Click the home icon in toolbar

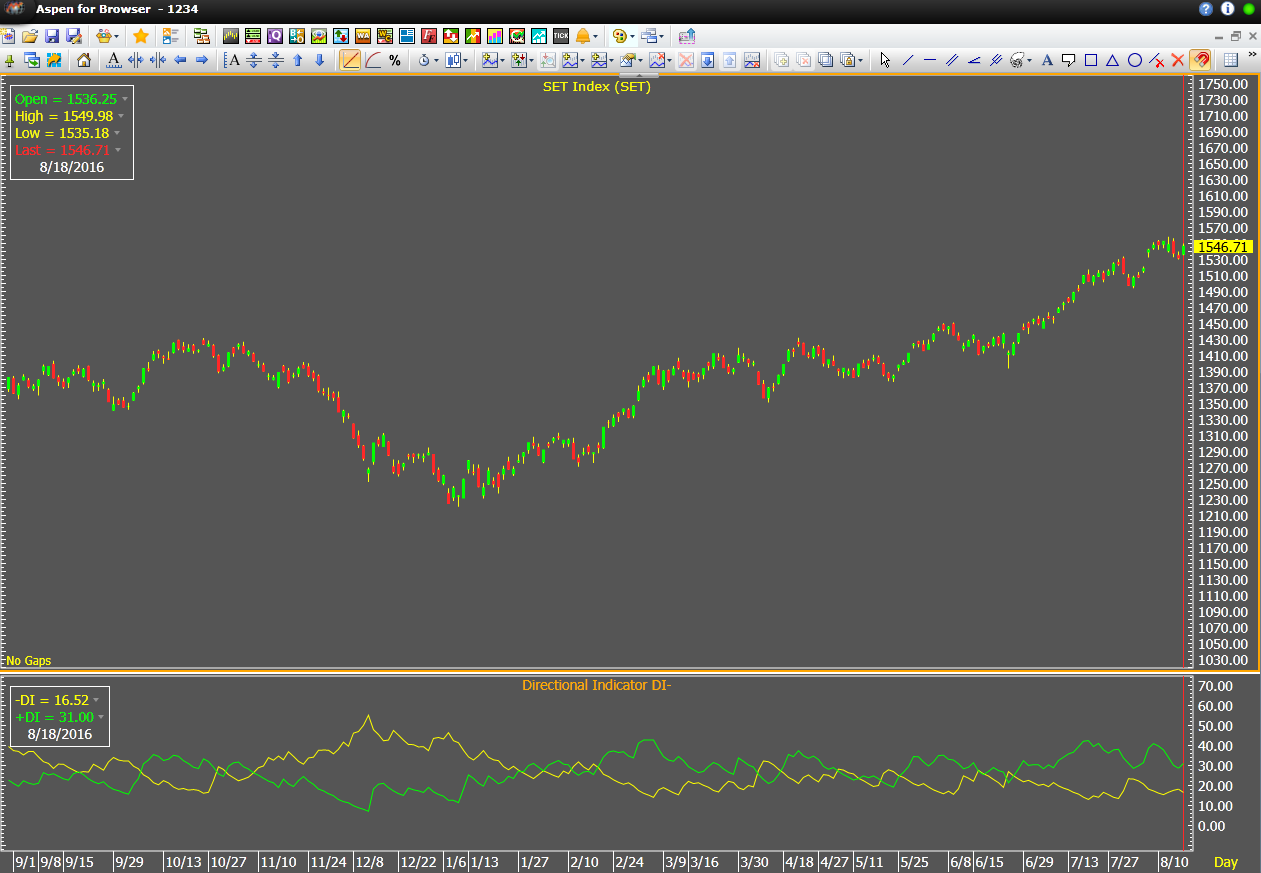[84, 60]
